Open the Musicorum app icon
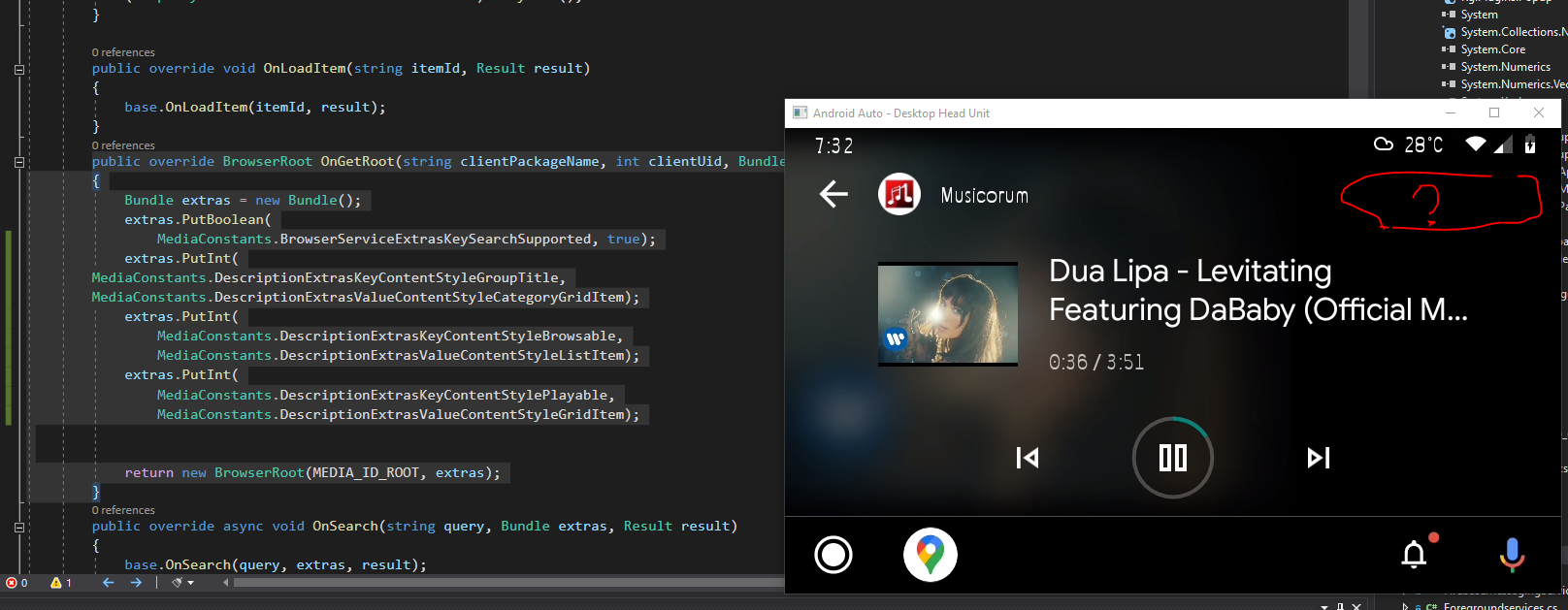 (x=899, y=194)
